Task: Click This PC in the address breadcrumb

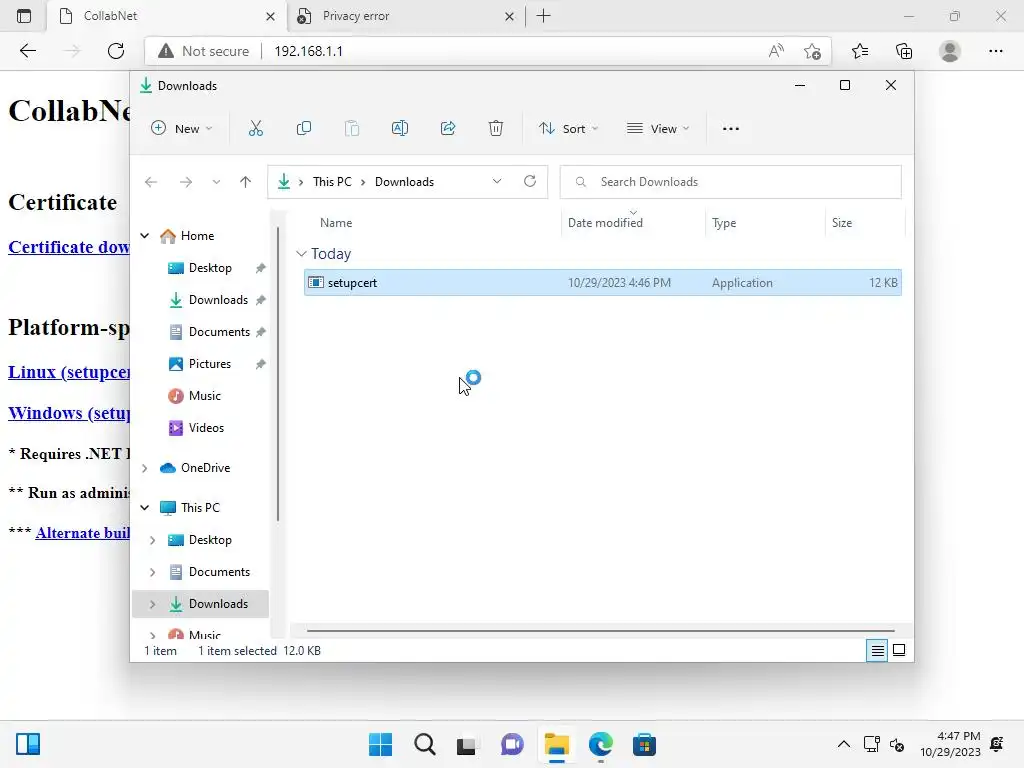Action: [332, 182]
